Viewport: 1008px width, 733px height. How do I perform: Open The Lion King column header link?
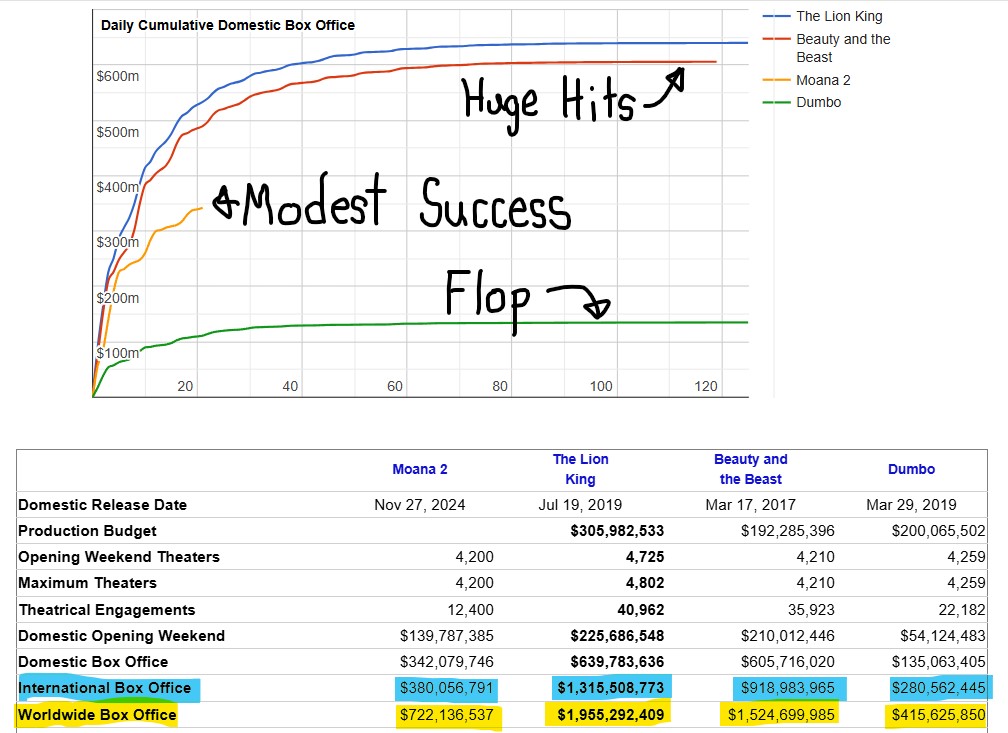[580, 469]
